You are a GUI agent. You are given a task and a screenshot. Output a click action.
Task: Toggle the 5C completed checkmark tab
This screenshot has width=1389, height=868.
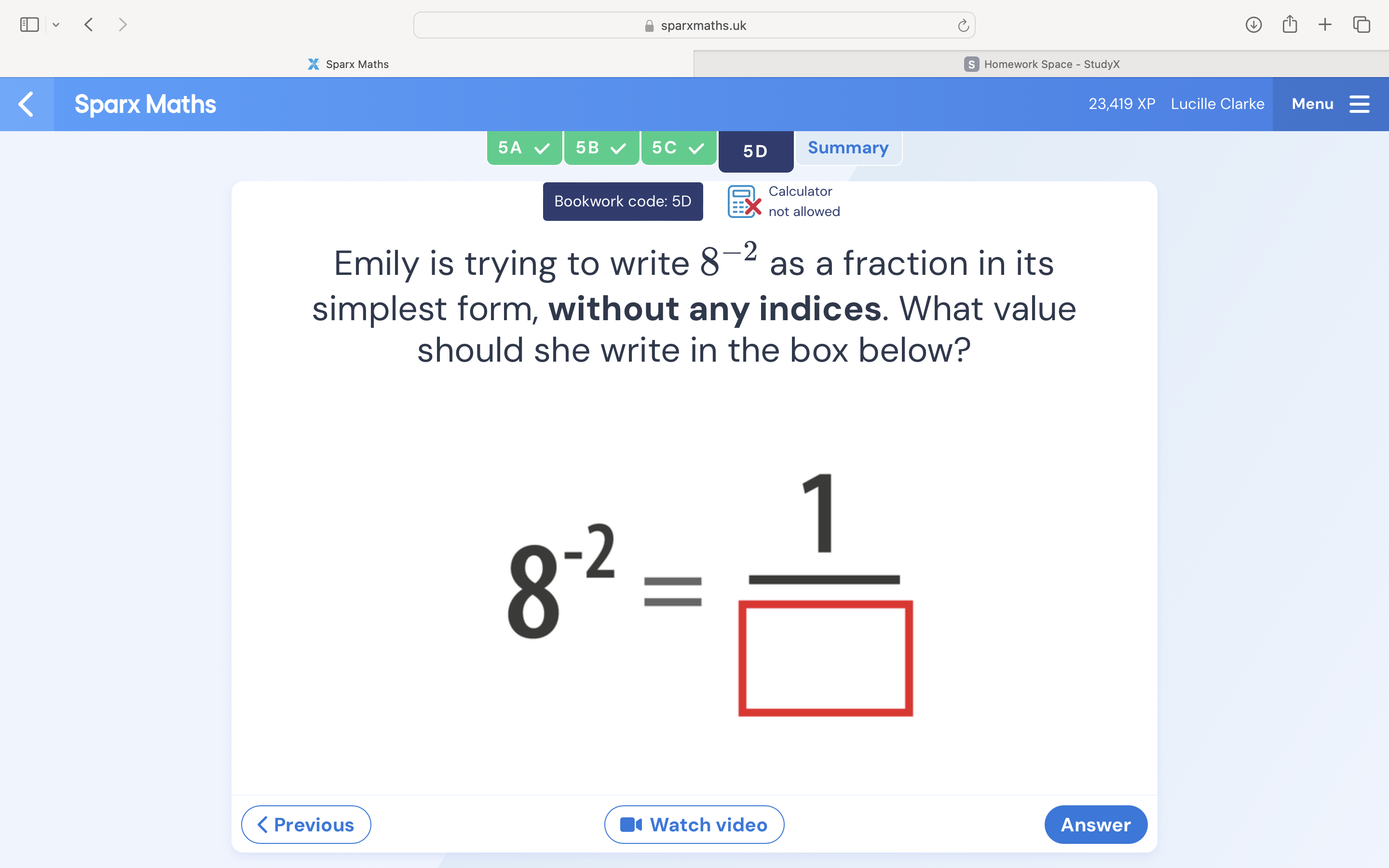click(676, 148)
